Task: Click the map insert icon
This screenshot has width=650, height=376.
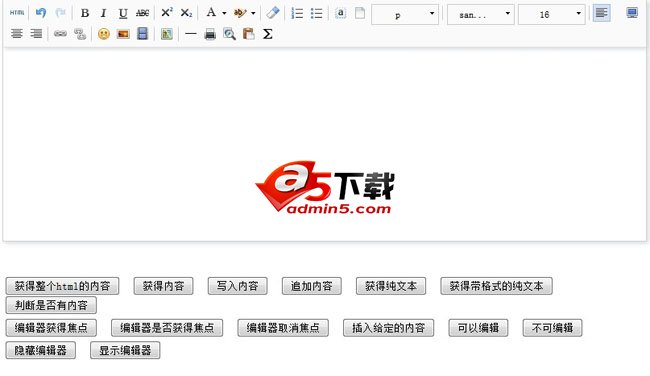Action: pos(167,34)
